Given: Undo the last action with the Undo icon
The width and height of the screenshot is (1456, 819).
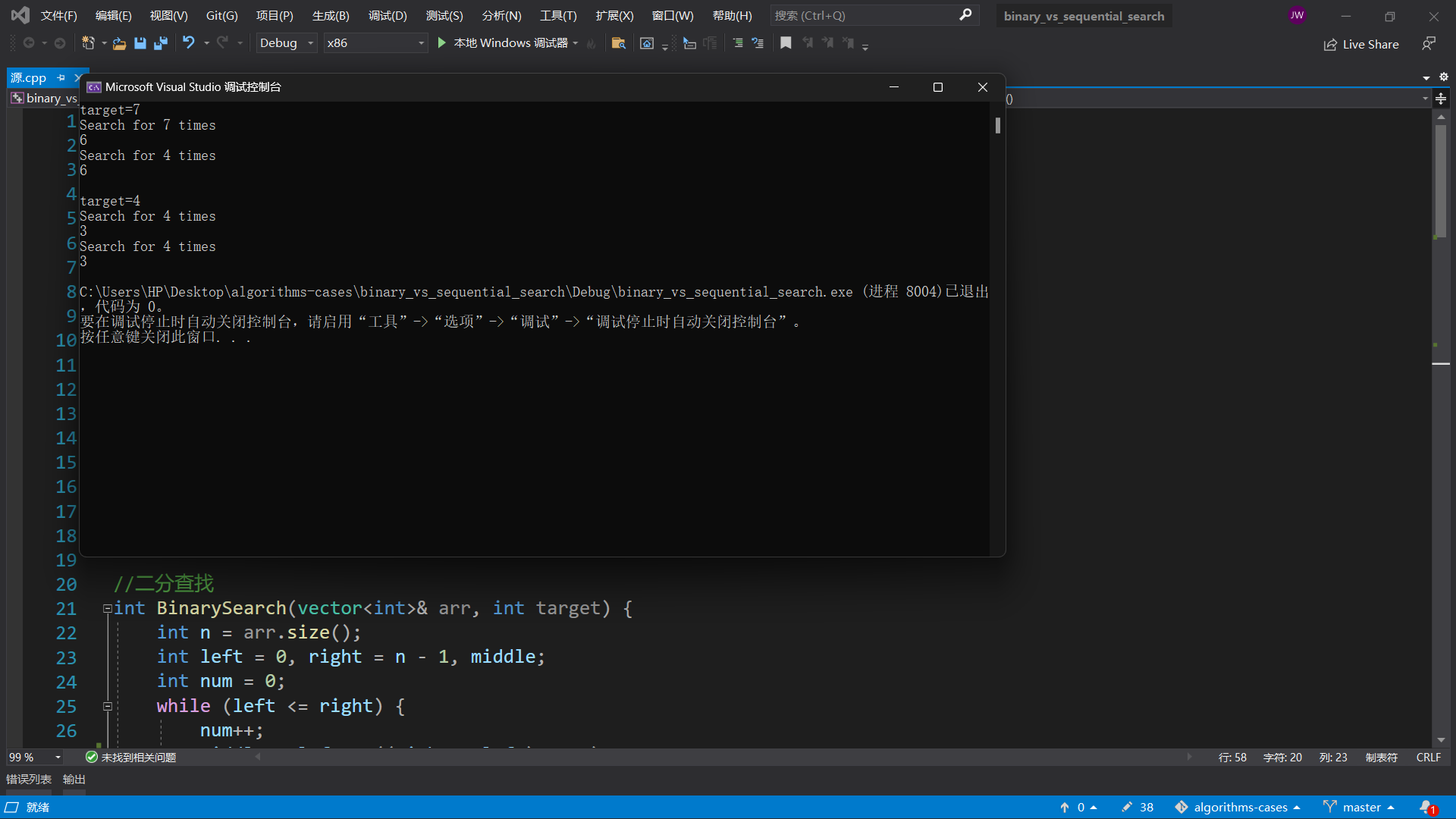Looking at the screenshot, I should (x=189, y=43).
